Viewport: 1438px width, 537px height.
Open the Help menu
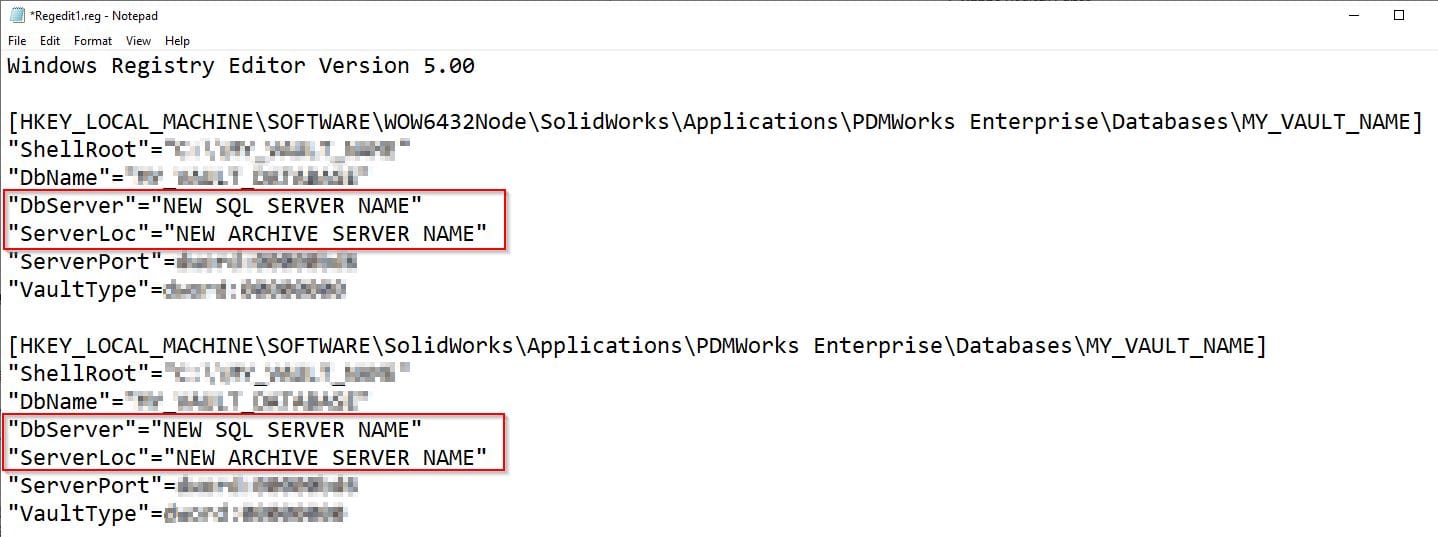click(x=177, y=41)
